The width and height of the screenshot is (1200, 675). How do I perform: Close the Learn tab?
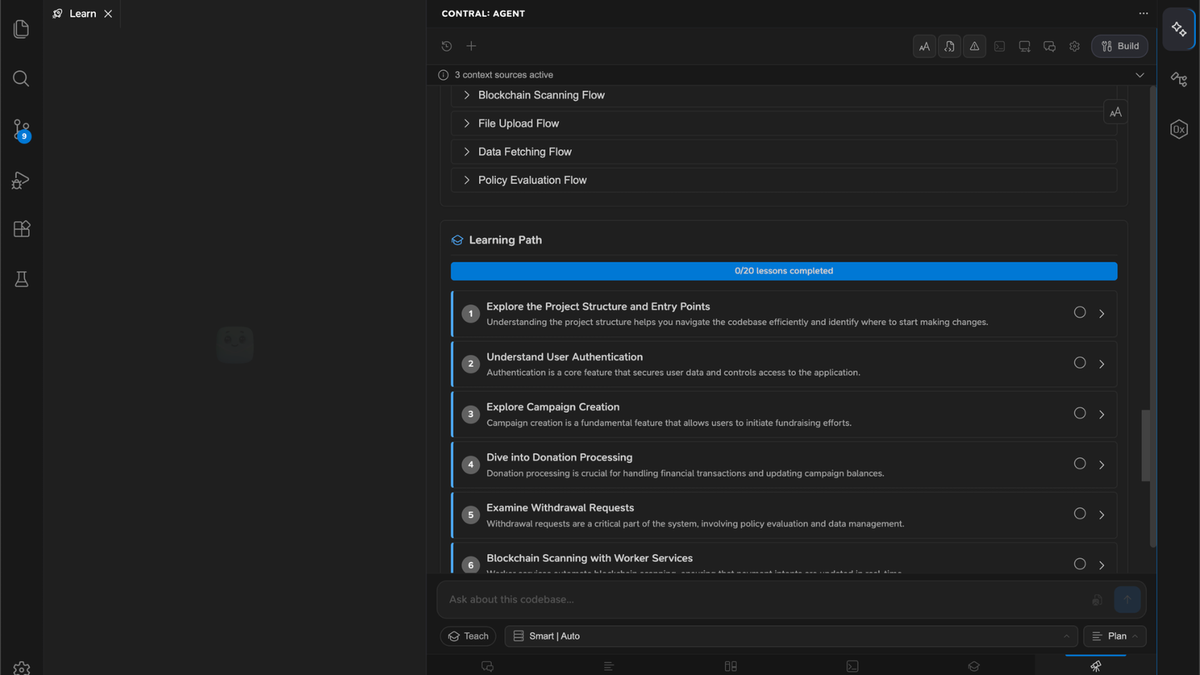(x=108, y=14)
